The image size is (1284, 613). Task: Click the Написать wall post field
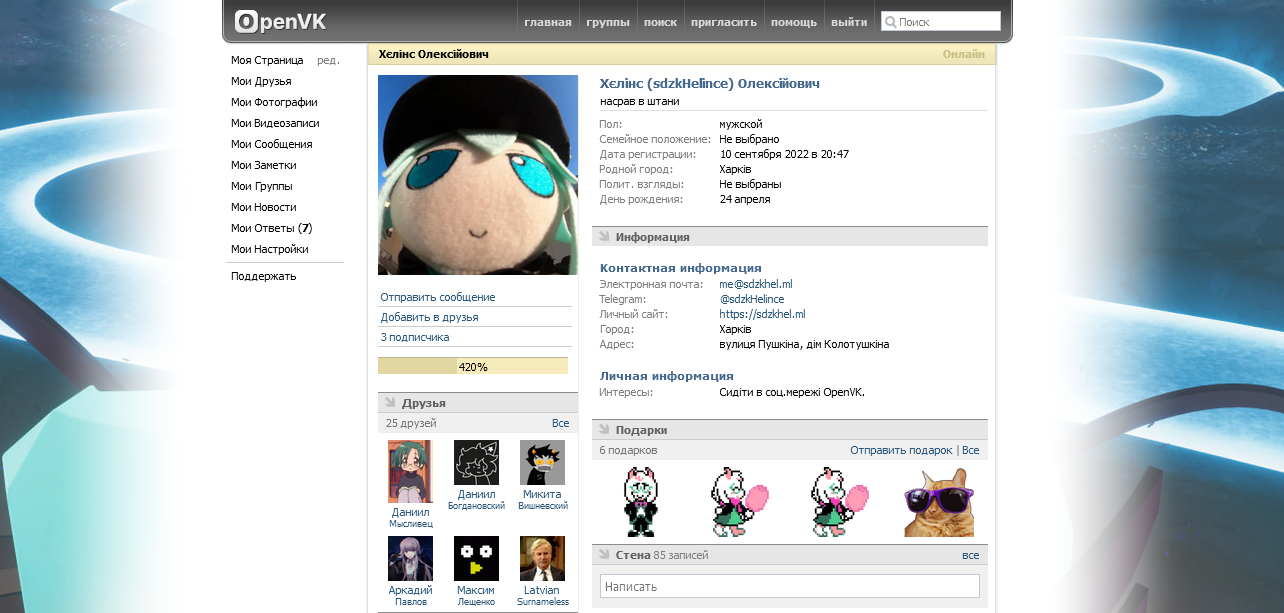point(789,586)
